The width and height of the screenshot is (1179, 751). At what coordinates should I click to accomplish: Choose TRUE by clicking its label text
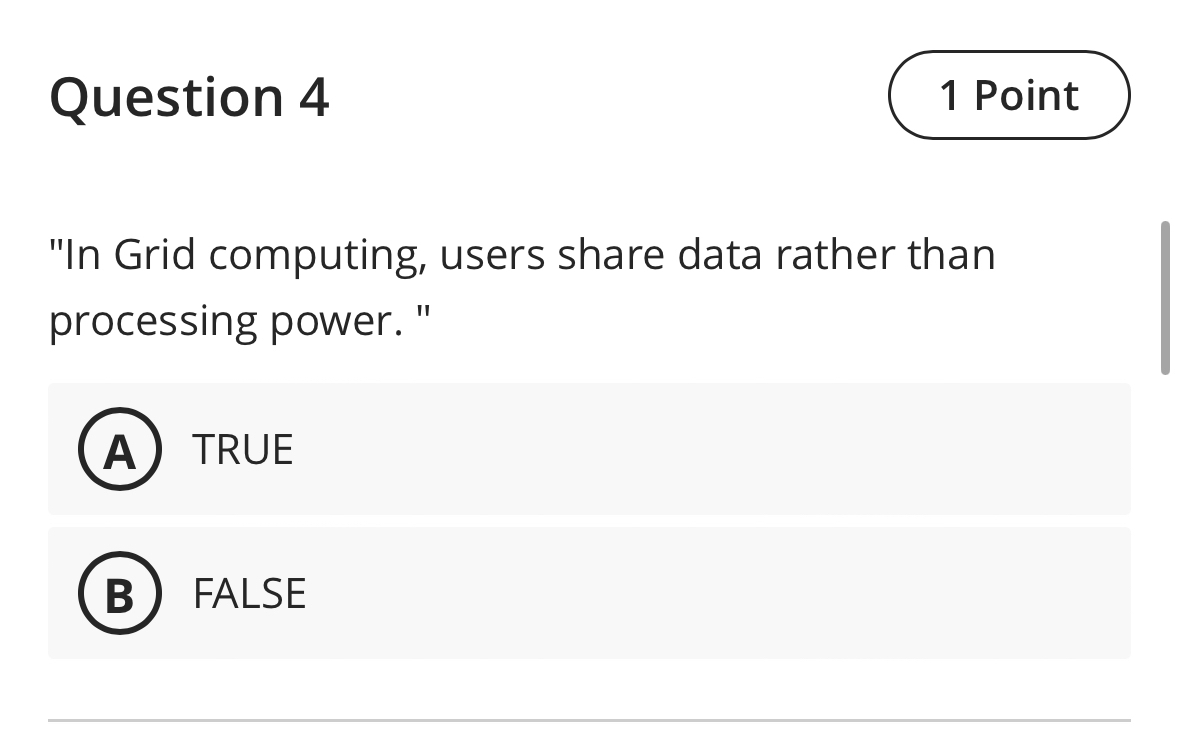[243, 449]
